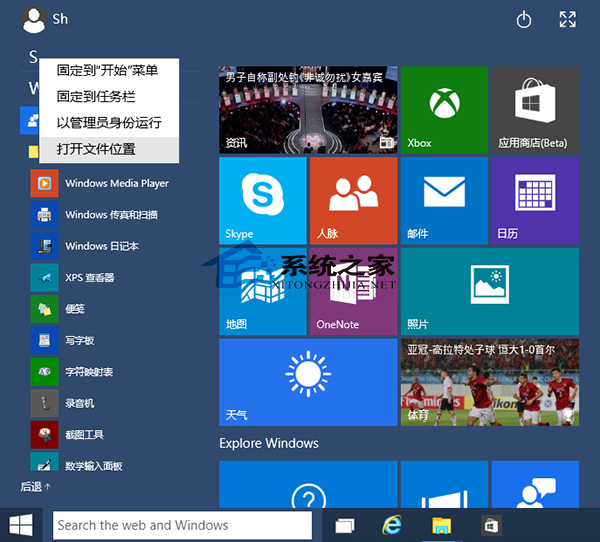This screenshot has height=542, width=600.
Task: Launch the OneNote tile
Action: point(354,292)
